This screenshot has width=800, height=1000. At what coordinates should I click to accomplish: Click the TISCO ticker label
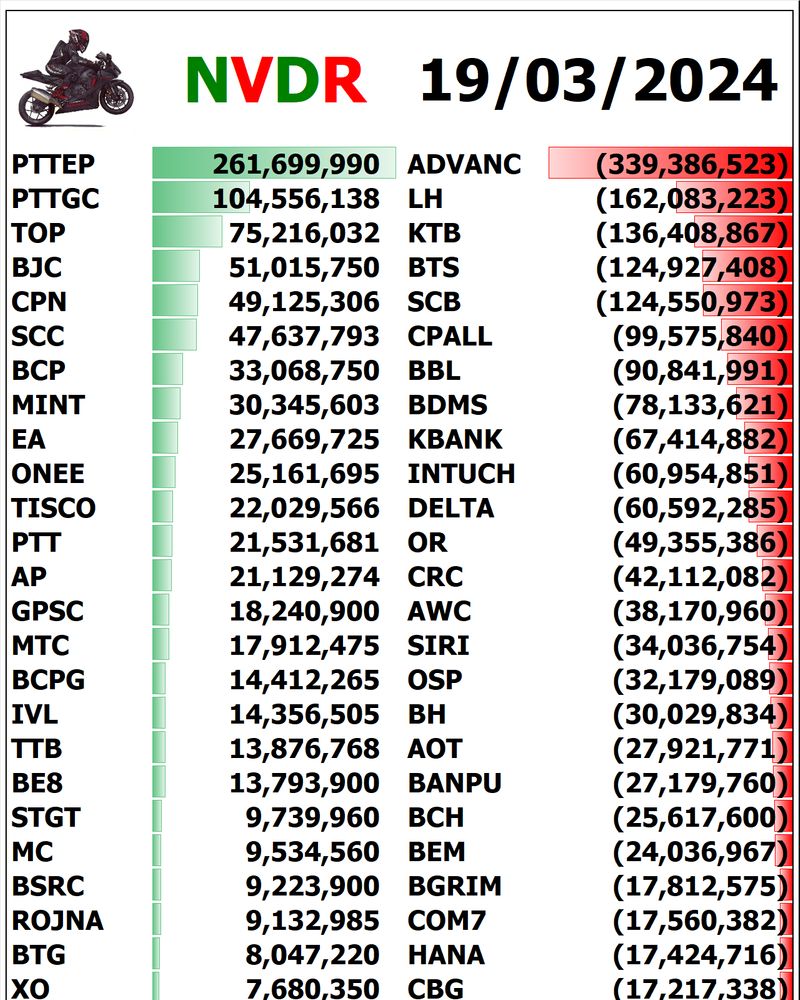click(x=54, y=508)
